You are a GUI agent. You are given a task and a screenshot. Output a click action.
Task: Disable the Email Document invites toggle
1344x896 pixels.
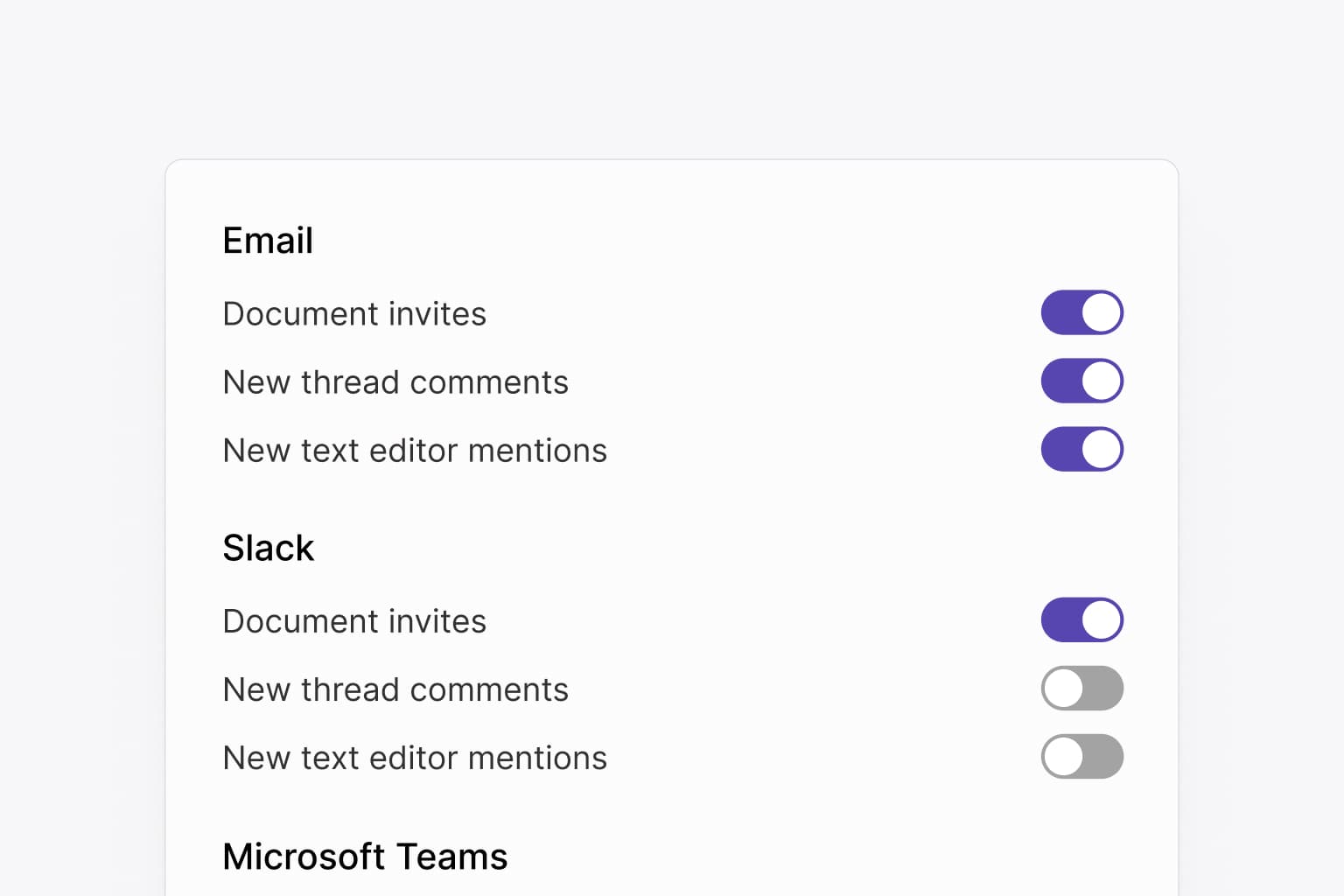(1082, 311)
